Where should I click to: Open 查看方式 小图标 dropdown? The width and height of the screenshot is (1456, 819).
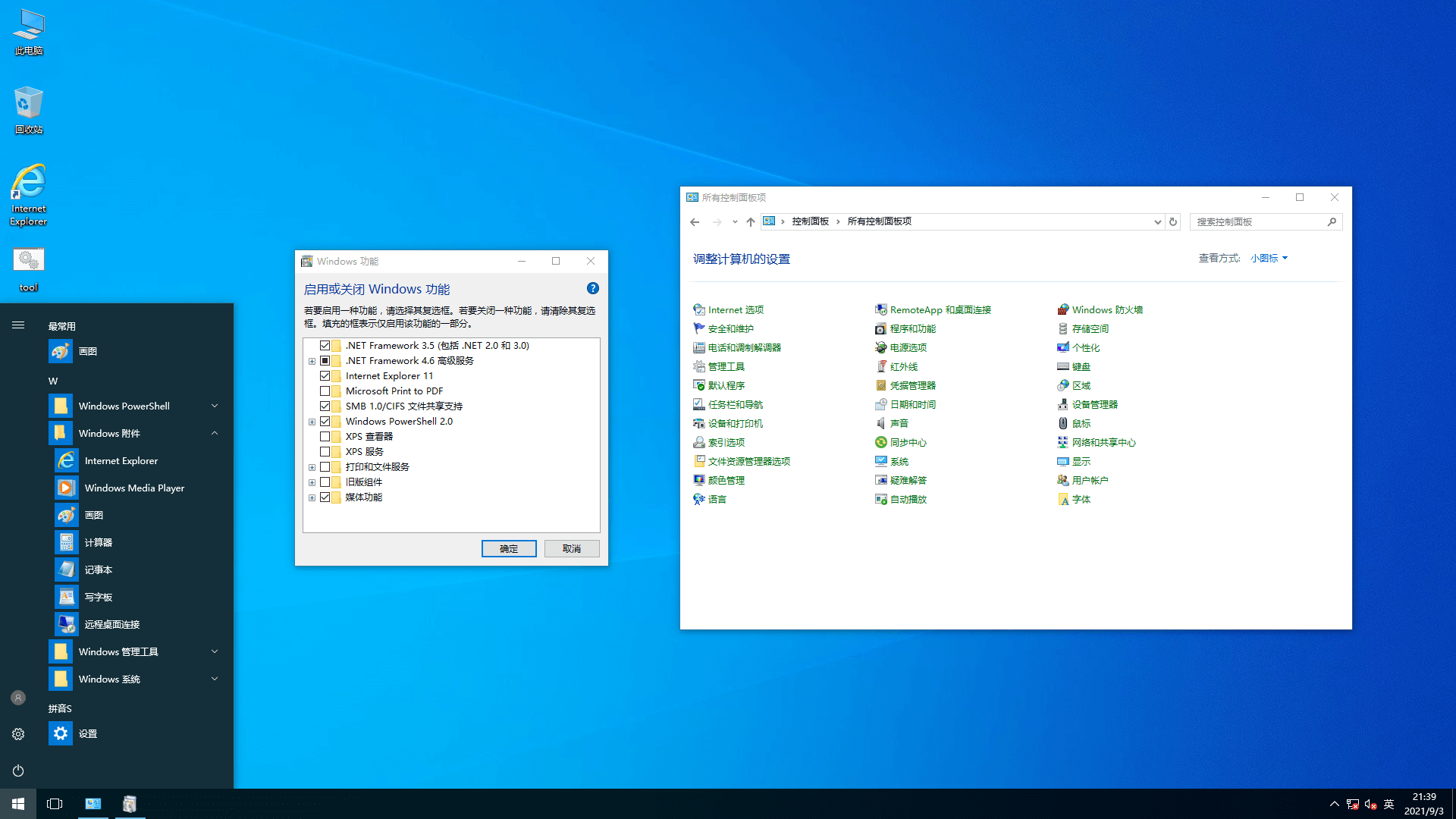point(1269,258)
